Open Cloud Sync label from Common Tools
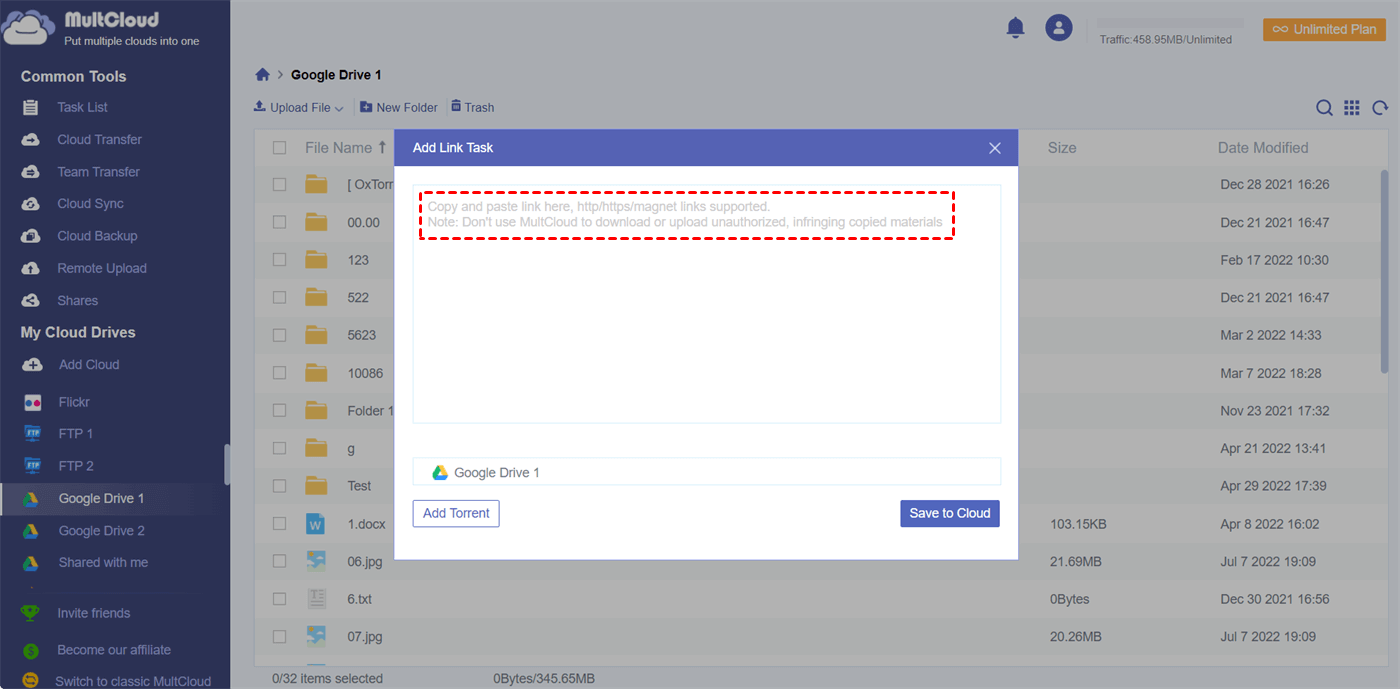The width and height of the screenshot is (1400, 689). (x=90, y=204)
